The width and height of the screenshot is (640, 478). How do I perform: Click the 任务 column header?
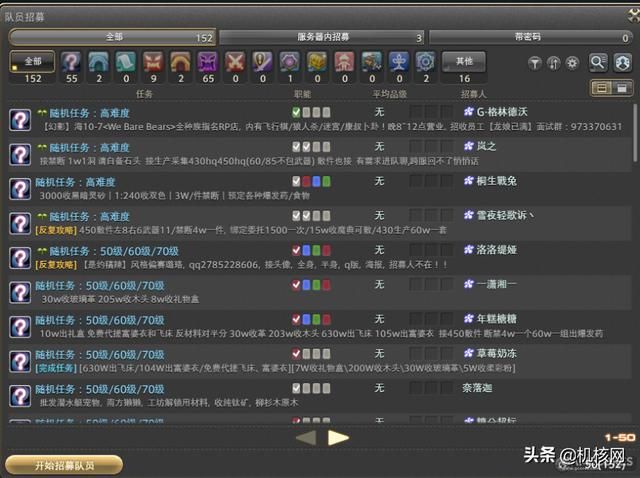(x=144, y=94)
